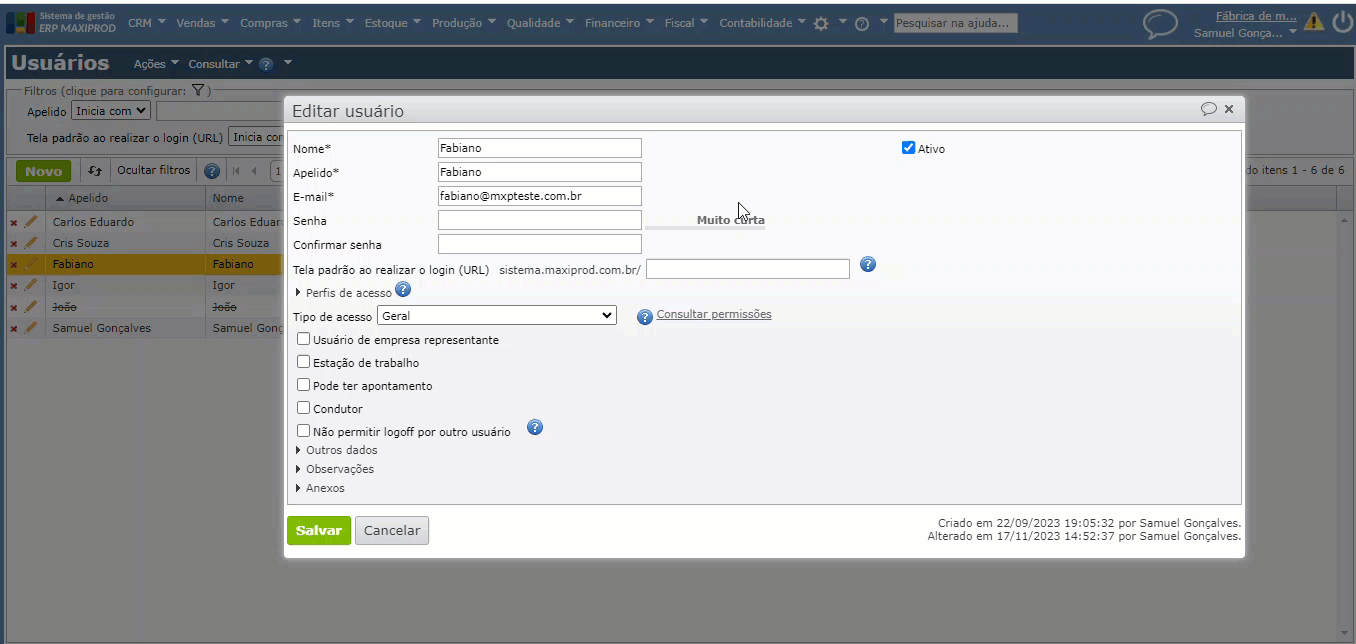Delete the Cris Souza row with red X
This screenshot has height=644, width=1356.
click(14, 244)
